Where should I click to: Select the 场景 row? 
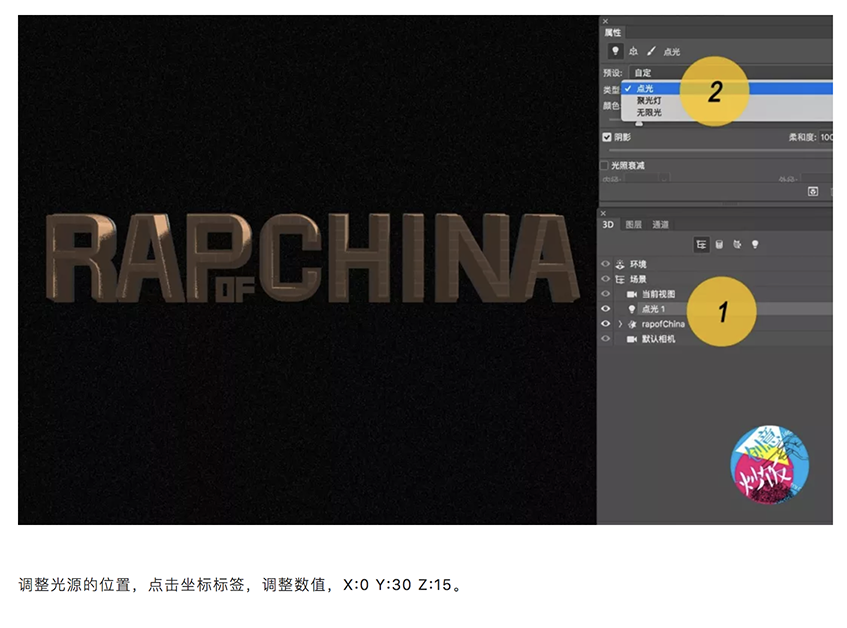[x=715, y=279]
